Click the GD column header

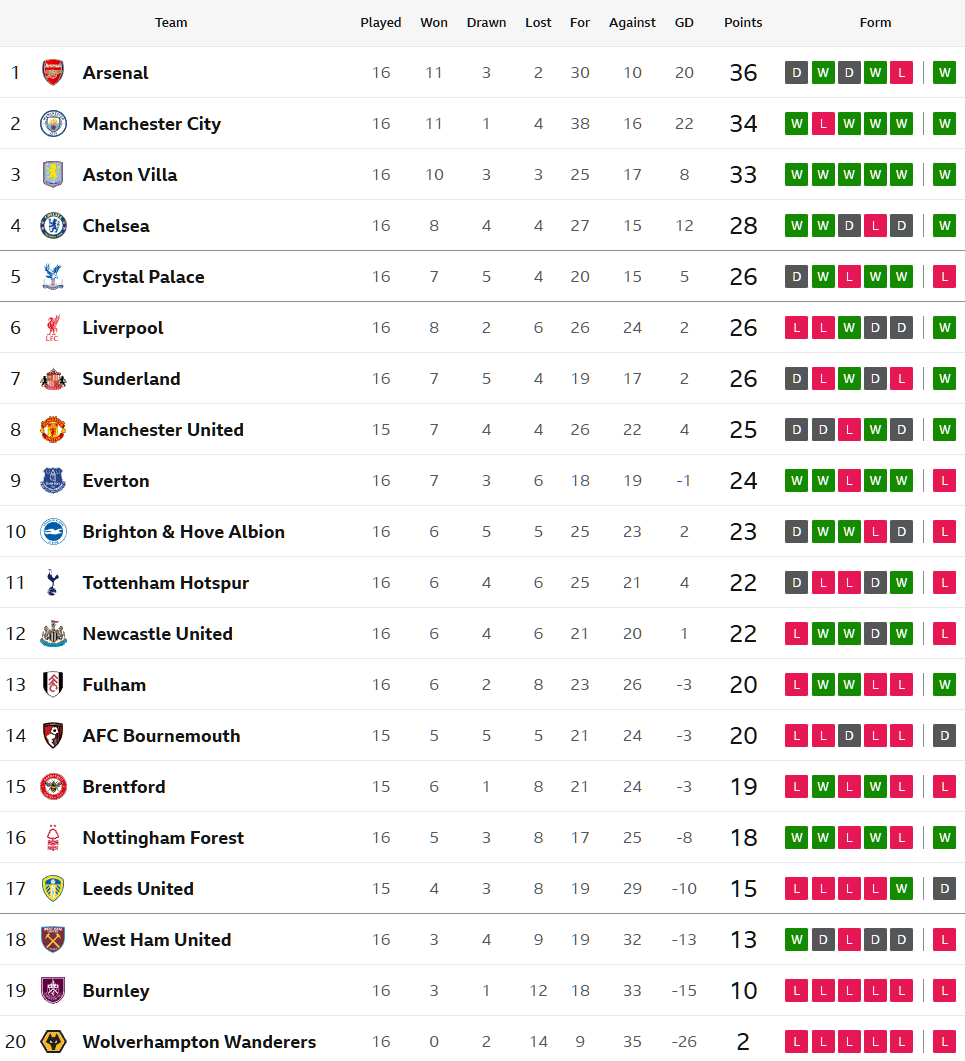coord(684,22)
